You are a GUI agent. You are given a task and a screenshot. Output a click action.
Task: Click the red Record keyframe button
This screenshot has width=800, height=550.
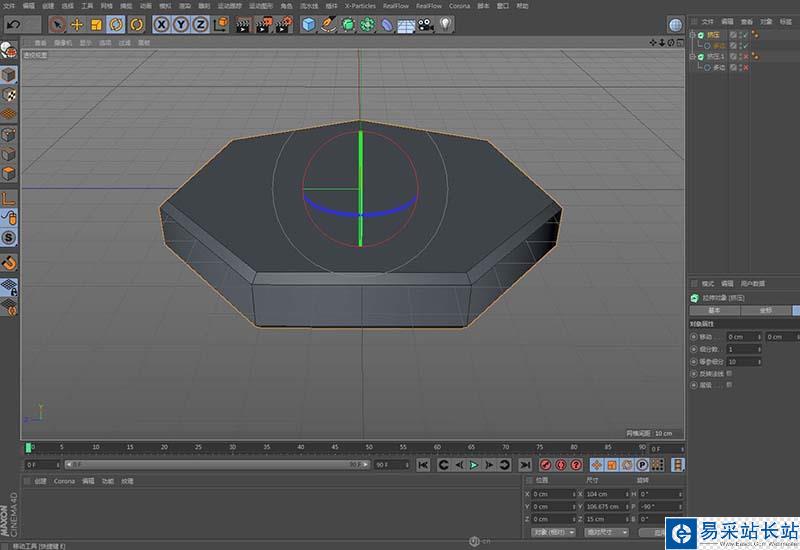pyautogui.click(x=545, y=465)
